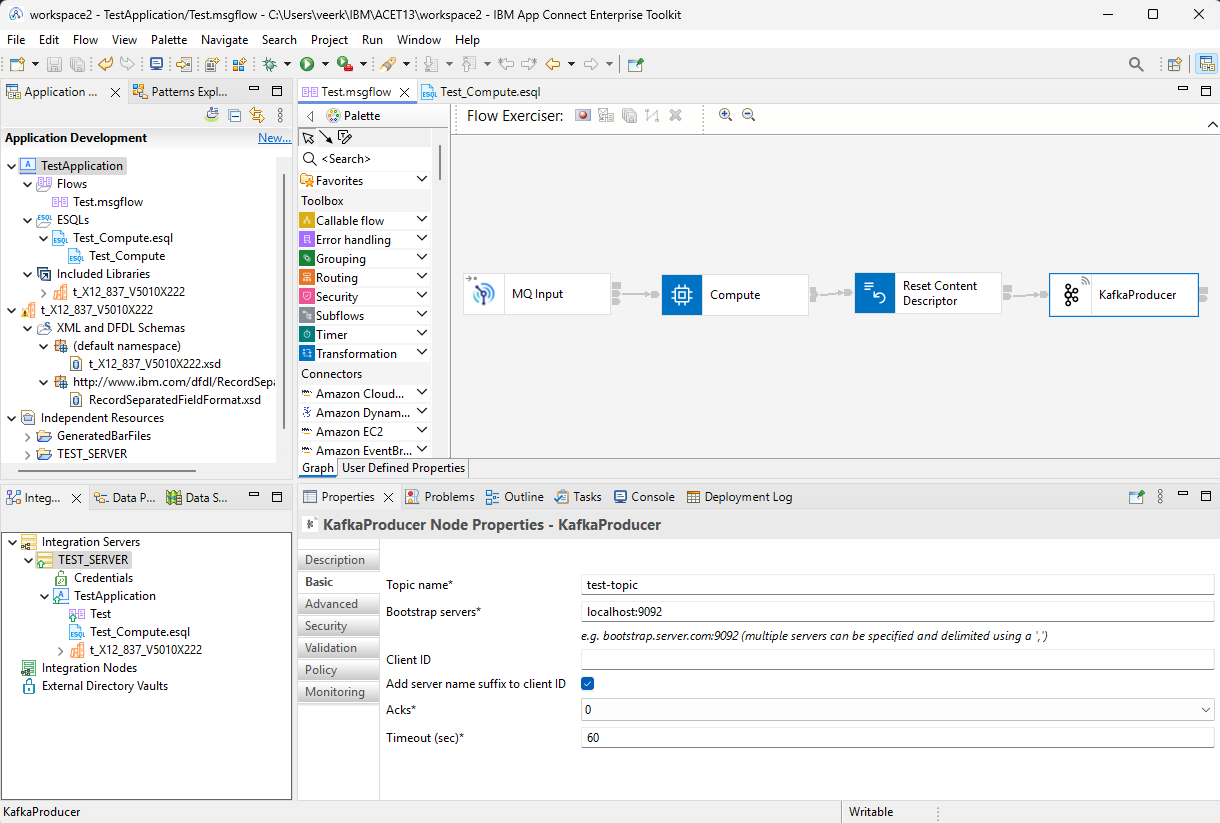The height and width of the screenshot is (823, 1220).
Task: Open the Palette menu
Action: [169, 40]
